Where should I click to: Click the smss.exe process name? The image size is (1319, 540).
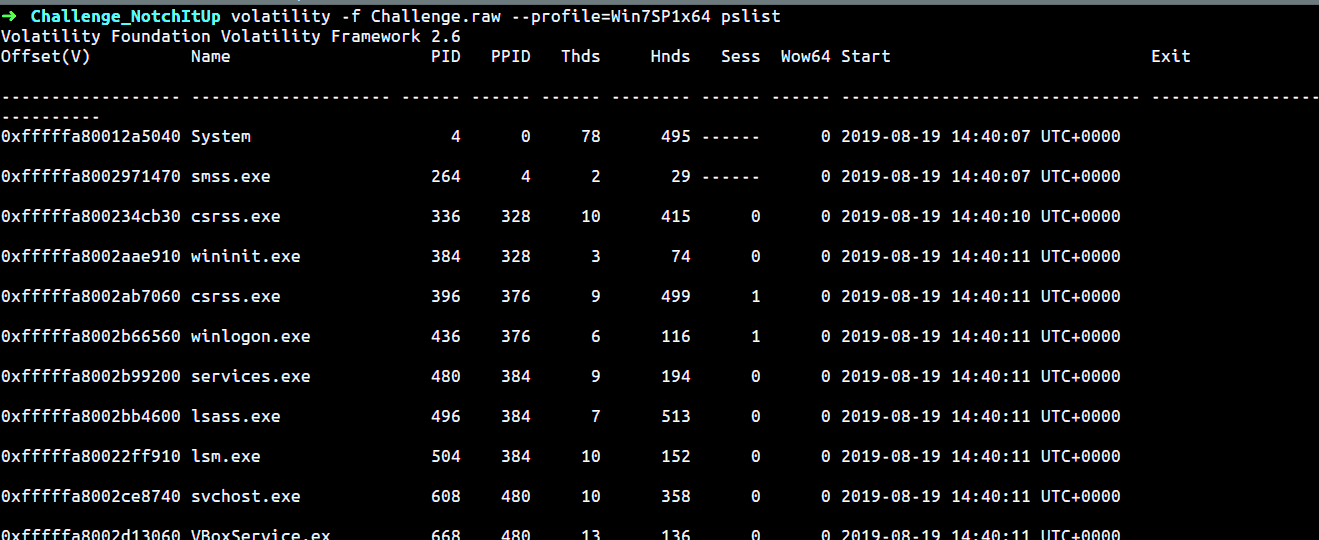(230, 177)
